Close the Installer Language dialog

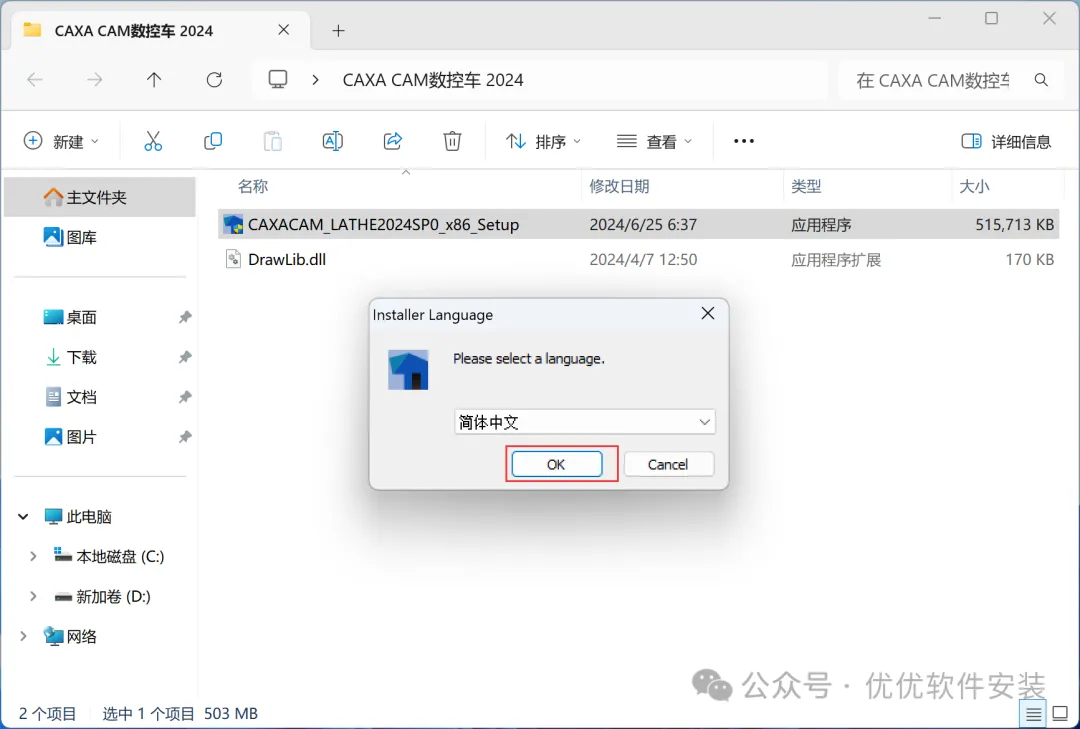click(x=707, y=314)
